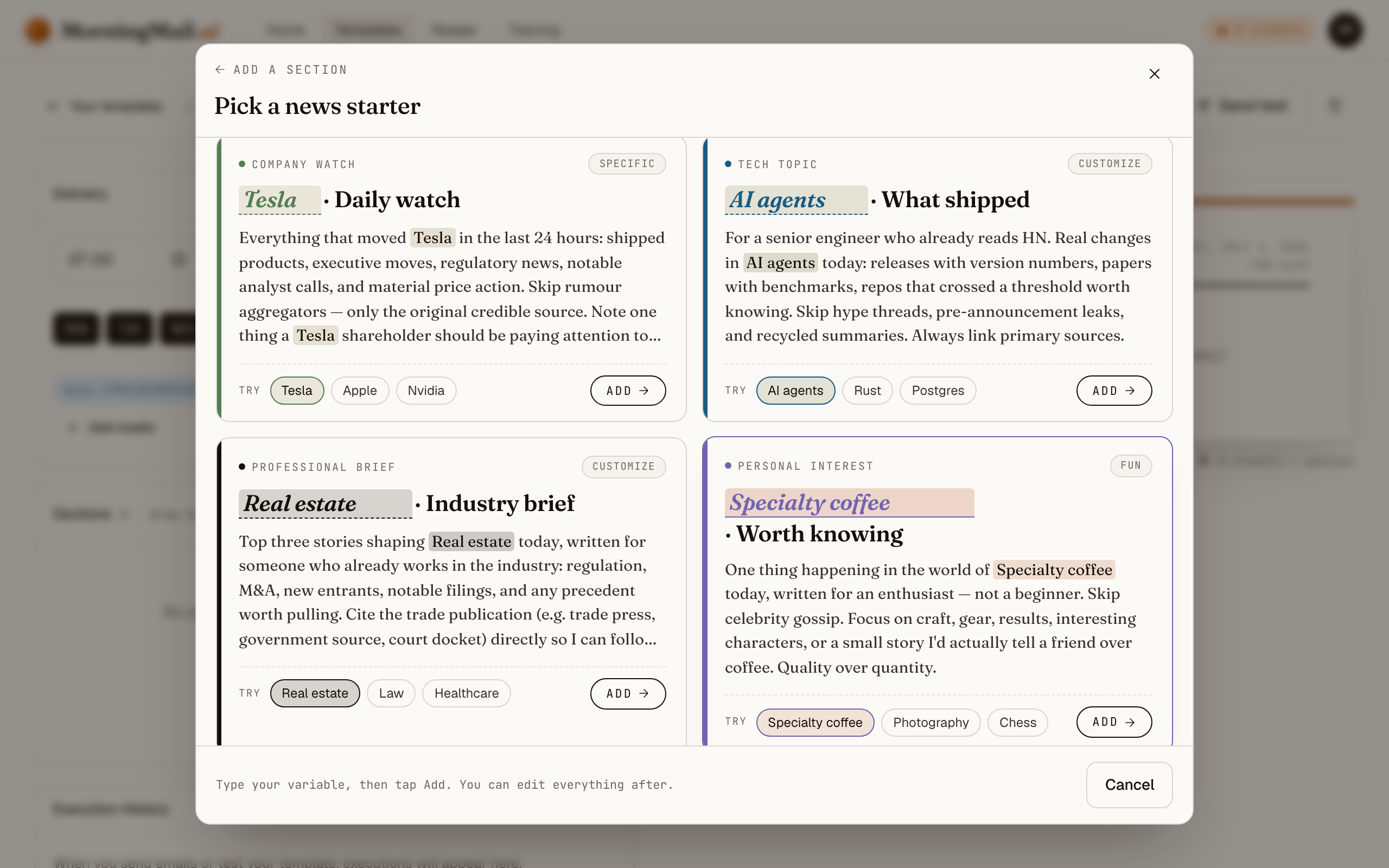Screen dimensions: 1389x868
Task: Edit the AI agents variable field in the heading
Action: click(x=796, y=200)
